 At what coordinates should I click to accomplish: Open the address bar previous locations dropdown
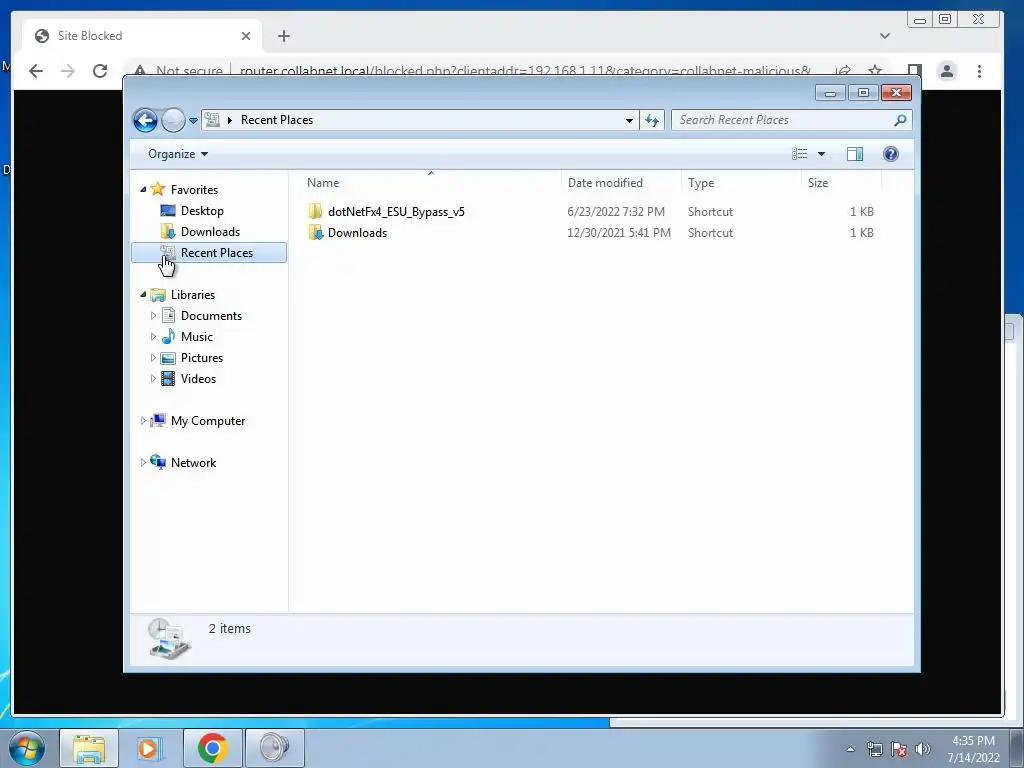(x=629, y=120)
